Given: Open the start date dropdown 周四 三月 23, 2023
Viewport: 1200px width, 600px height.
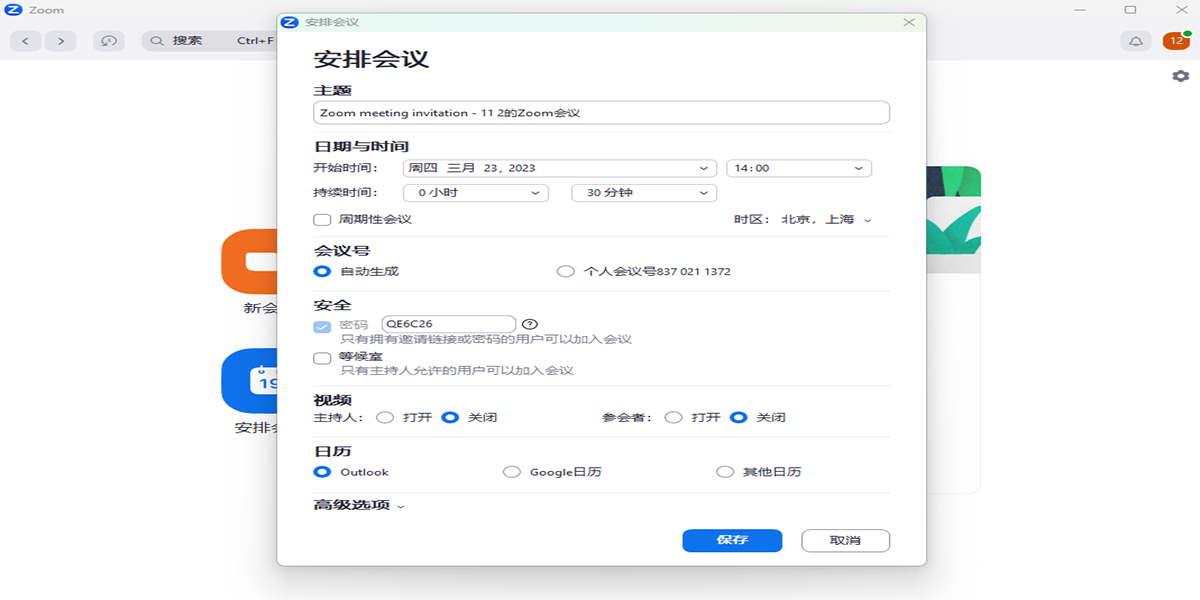Looking at the screenshot, I should [x=560, y=168].
